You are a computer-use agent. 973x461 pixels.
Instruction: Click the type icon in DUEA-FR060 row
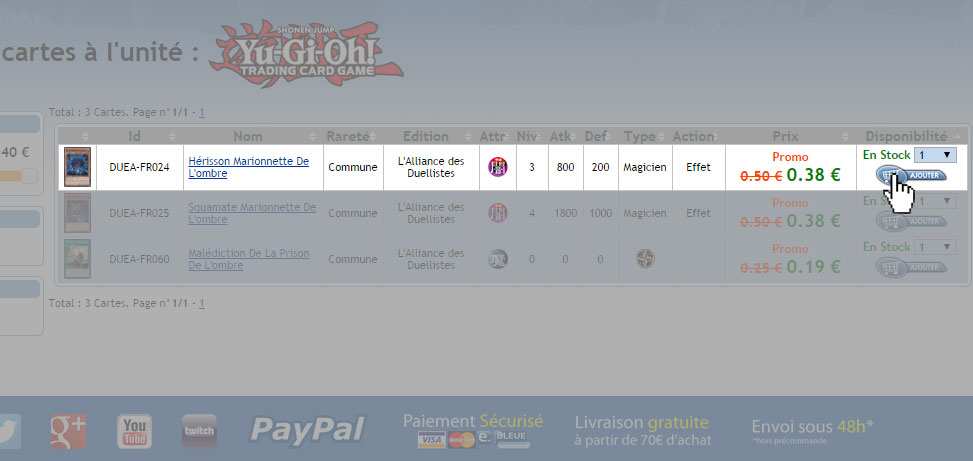[x=645, y=259]
